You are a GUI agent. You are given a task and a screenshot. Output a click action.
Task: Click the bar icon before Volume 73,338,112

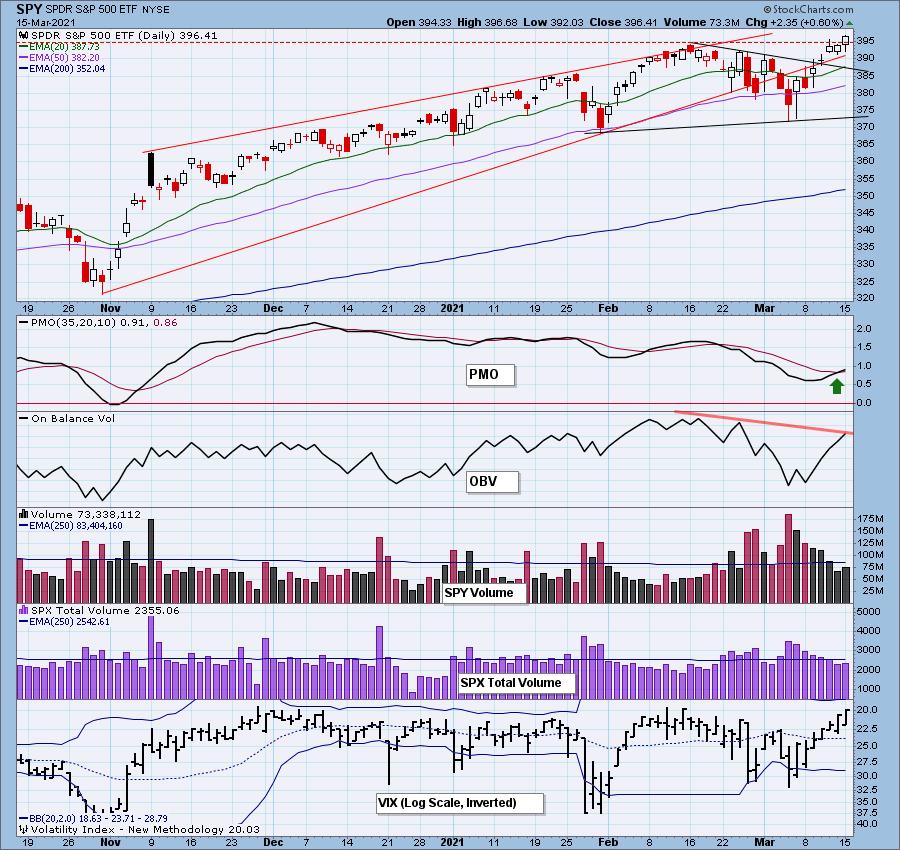click(x=24, y=514)
